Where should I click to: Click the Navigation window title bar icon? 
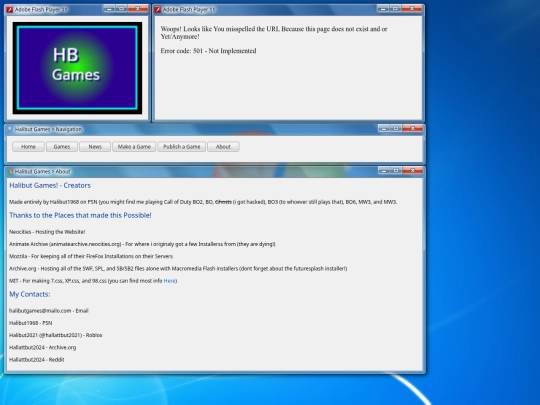pos(10,129)
